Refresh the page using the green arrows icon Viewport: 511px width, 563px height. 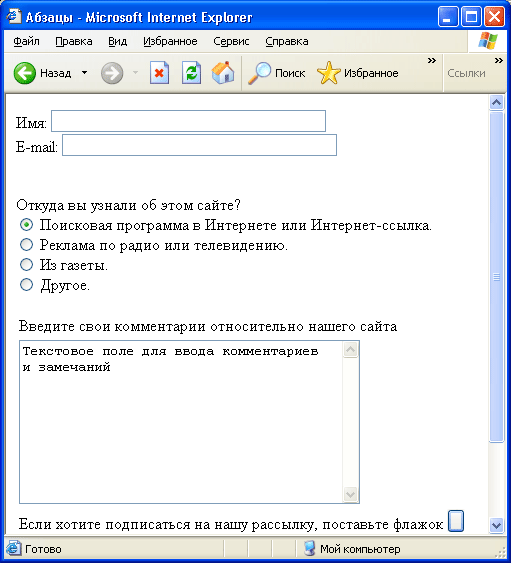point(191,73)
